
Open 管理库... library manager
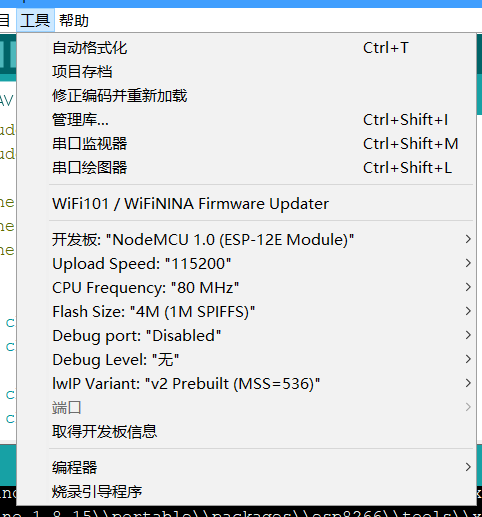pos(246,120)
